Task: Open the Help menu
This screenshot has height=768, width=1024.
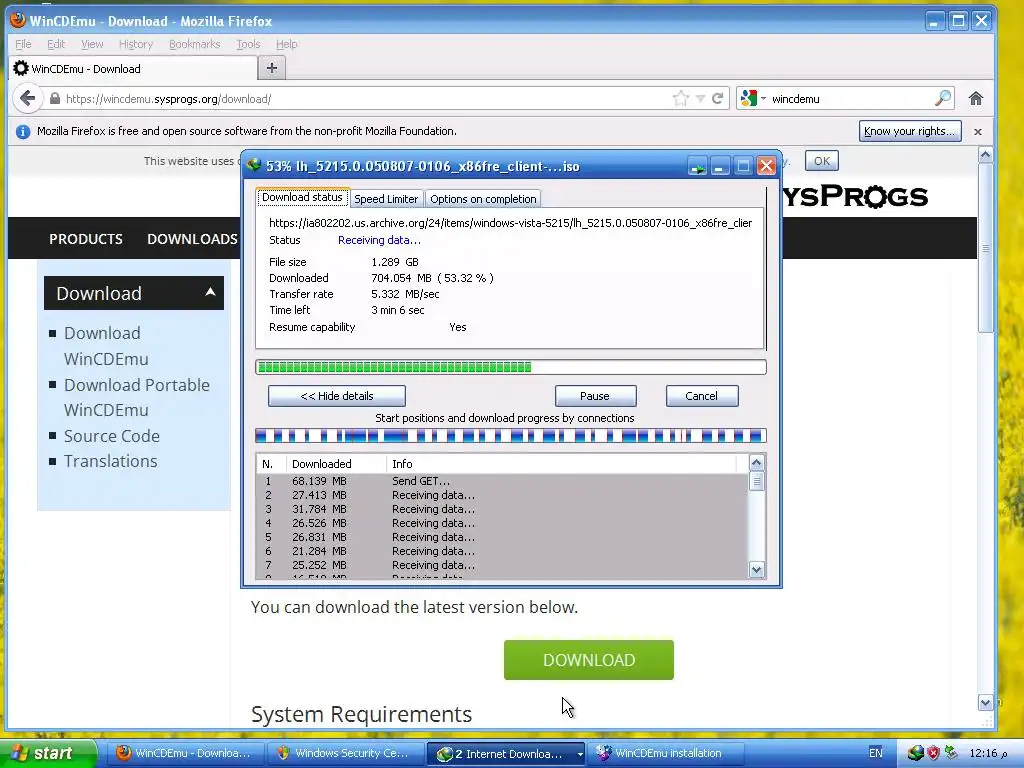Action: coord(287,44)
